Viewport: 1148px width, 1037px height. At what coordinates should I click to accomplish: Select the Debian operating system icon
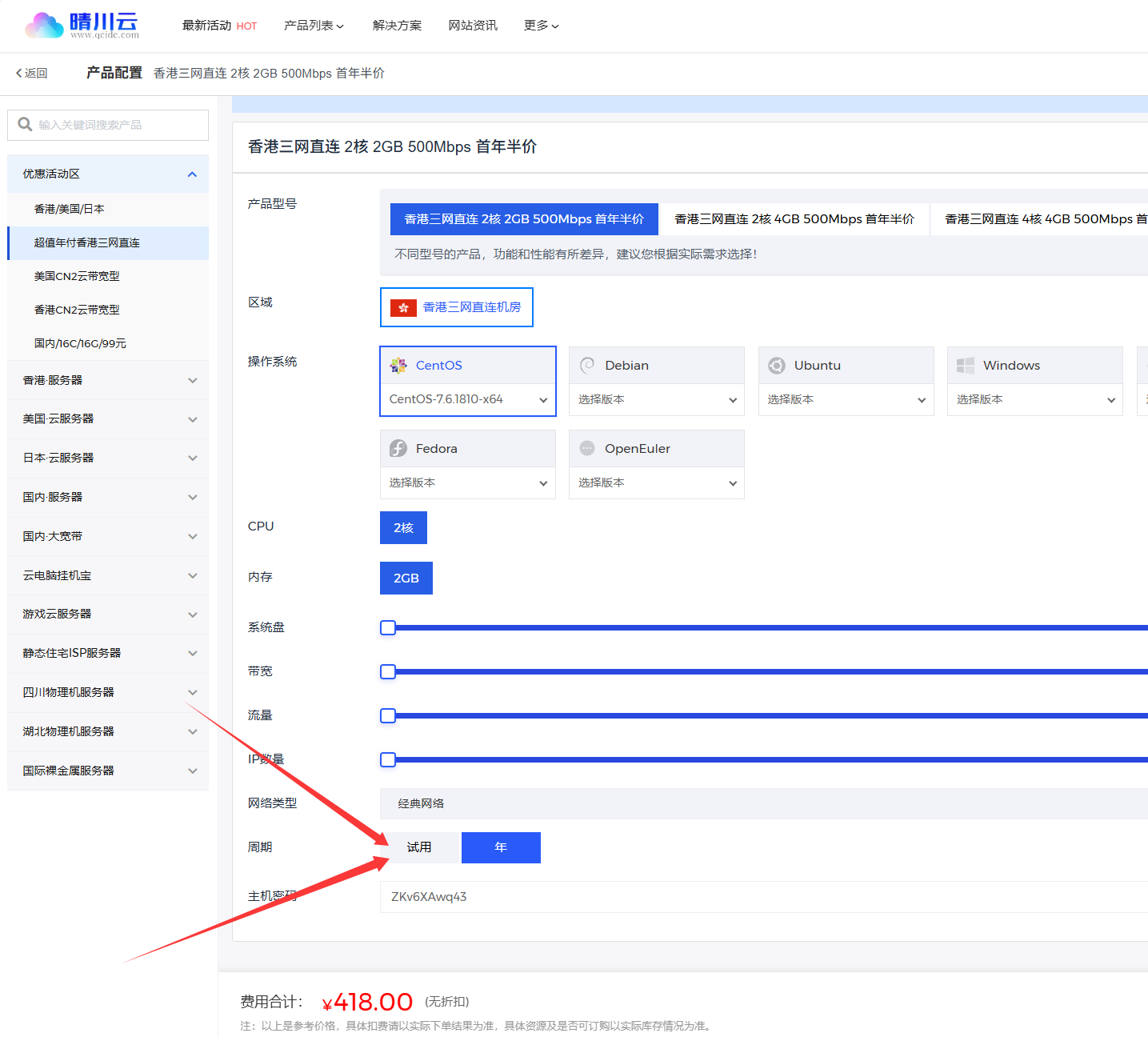(x=588, y=365)
